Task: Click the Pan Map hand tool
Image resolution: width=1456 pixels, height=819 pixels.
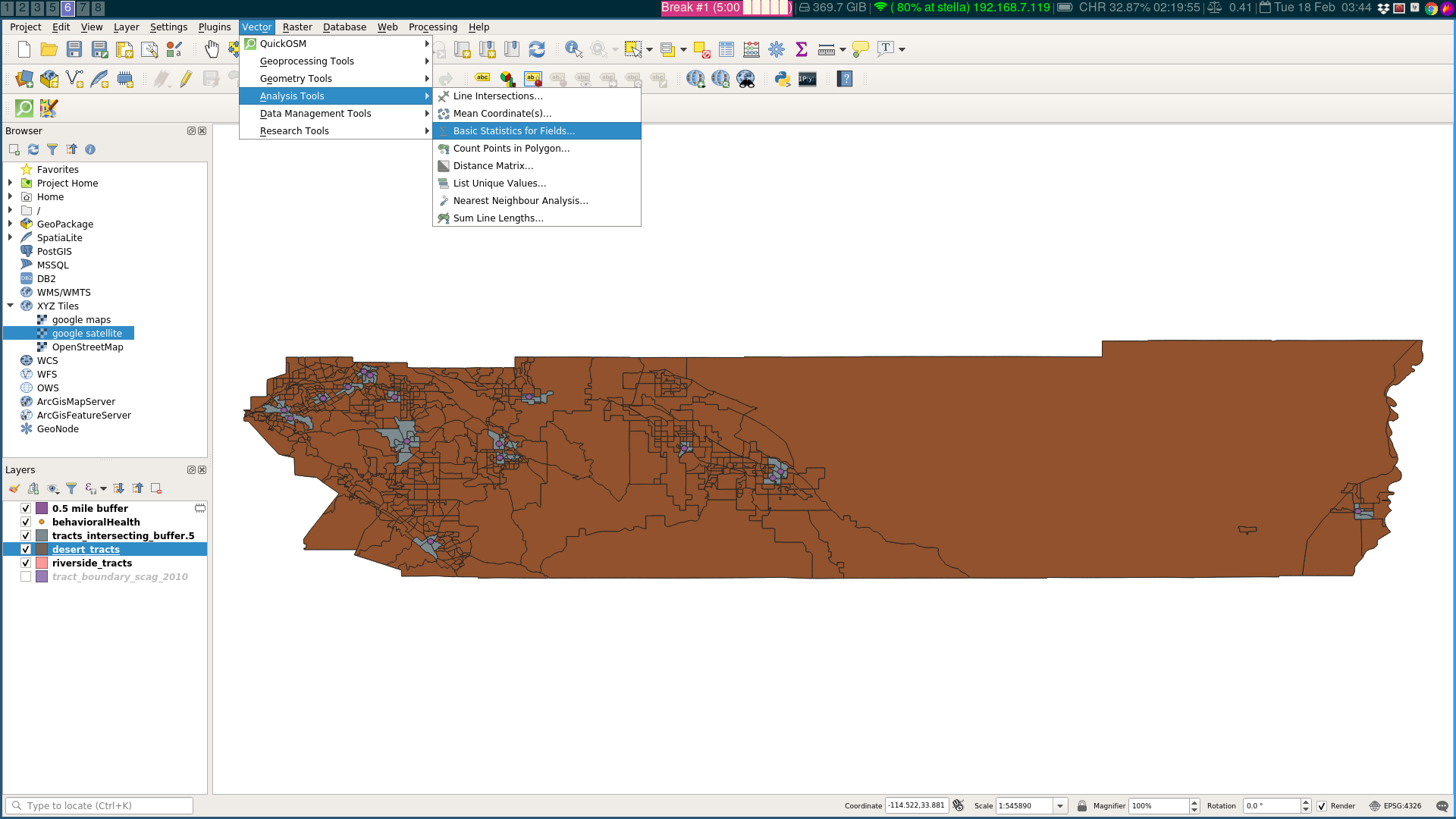Action: [212, 49]
